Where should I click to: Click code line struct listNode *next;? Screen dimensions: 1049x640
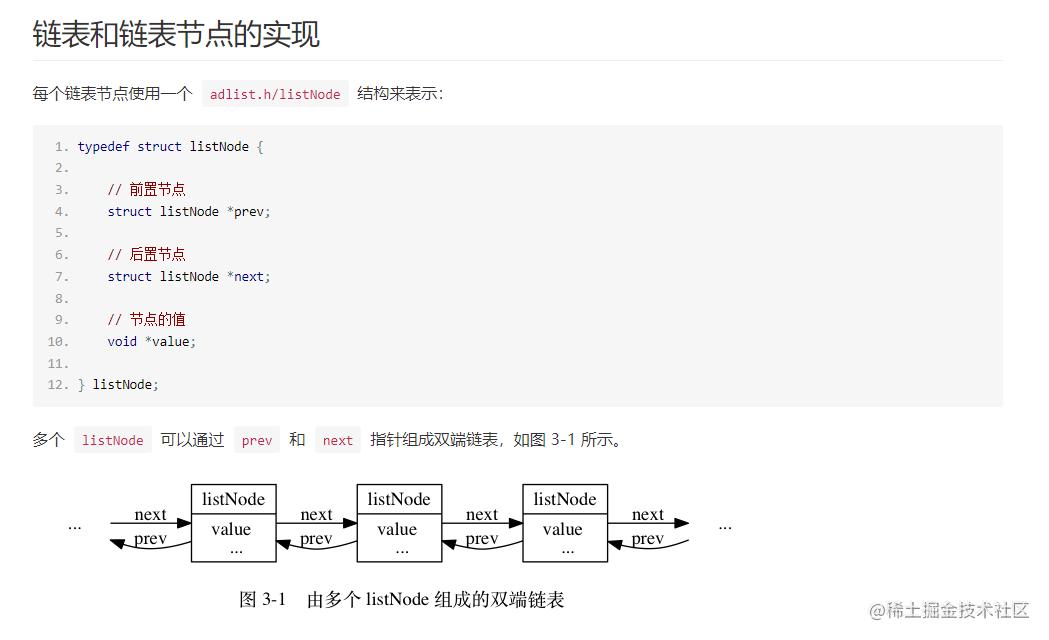pos(189,276)
